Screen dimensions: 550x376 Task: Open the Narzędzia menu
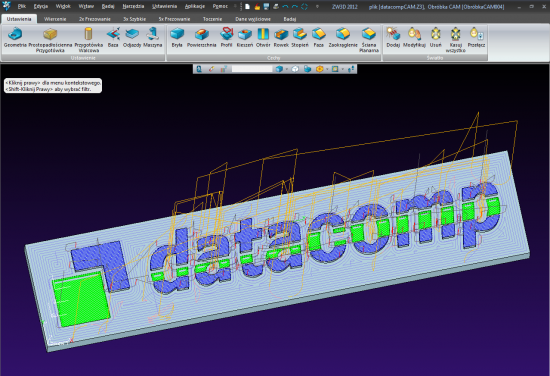(x=133, y=6)
